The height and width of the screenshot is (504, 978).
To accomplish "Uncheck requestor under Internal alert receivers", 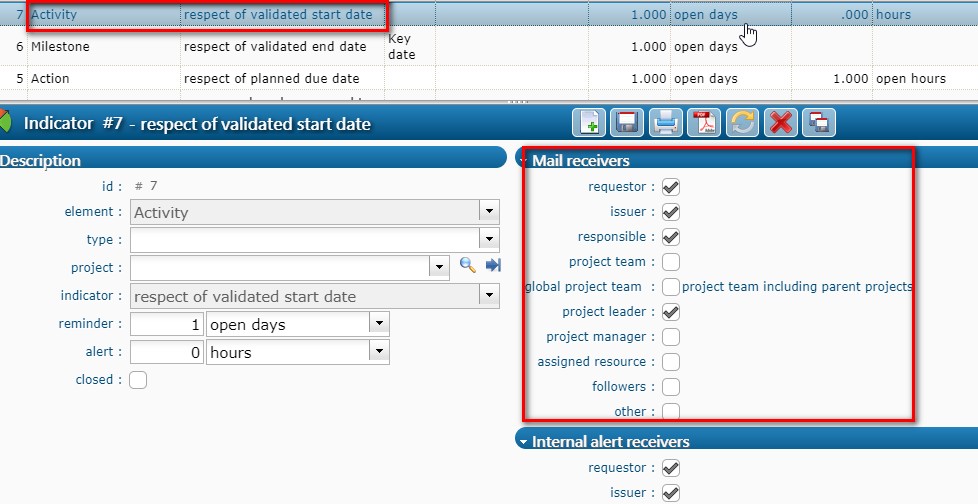I will point(671,467).
